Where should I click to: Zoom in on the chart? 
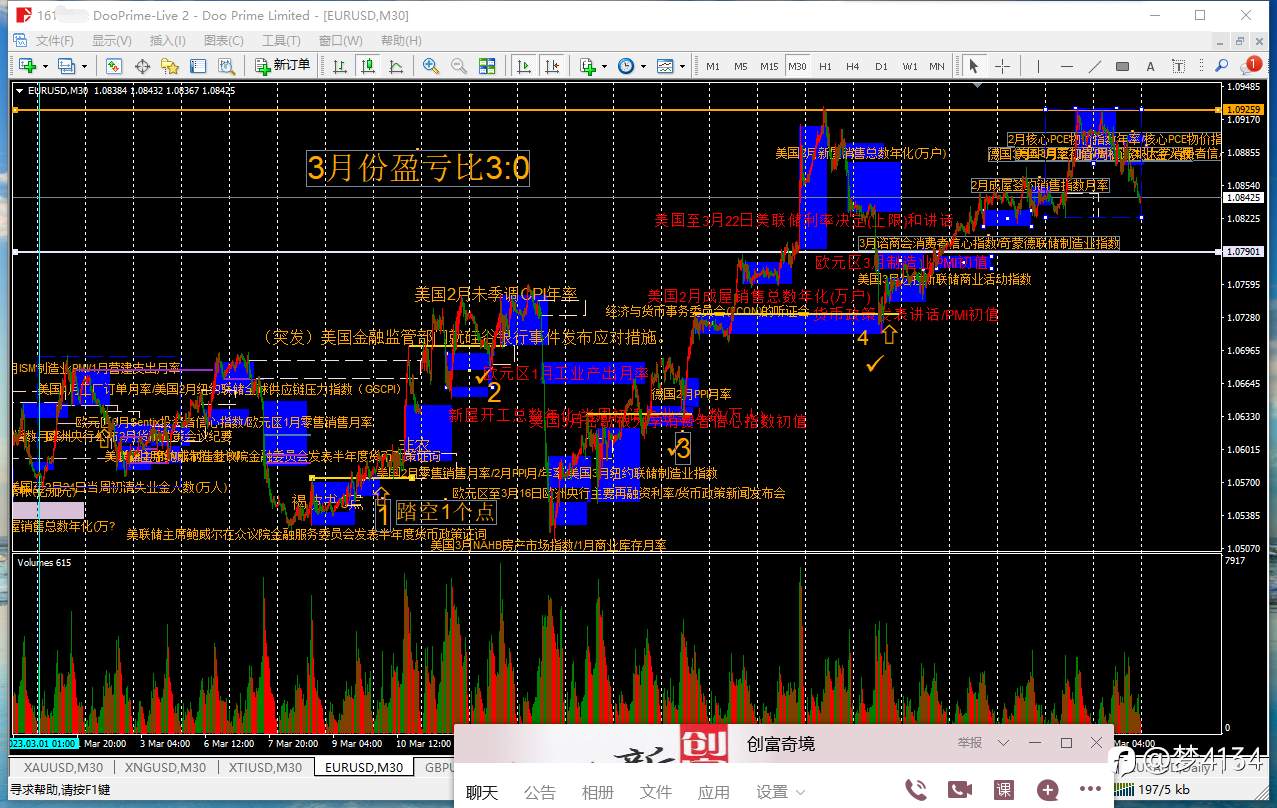coord(431,66)
